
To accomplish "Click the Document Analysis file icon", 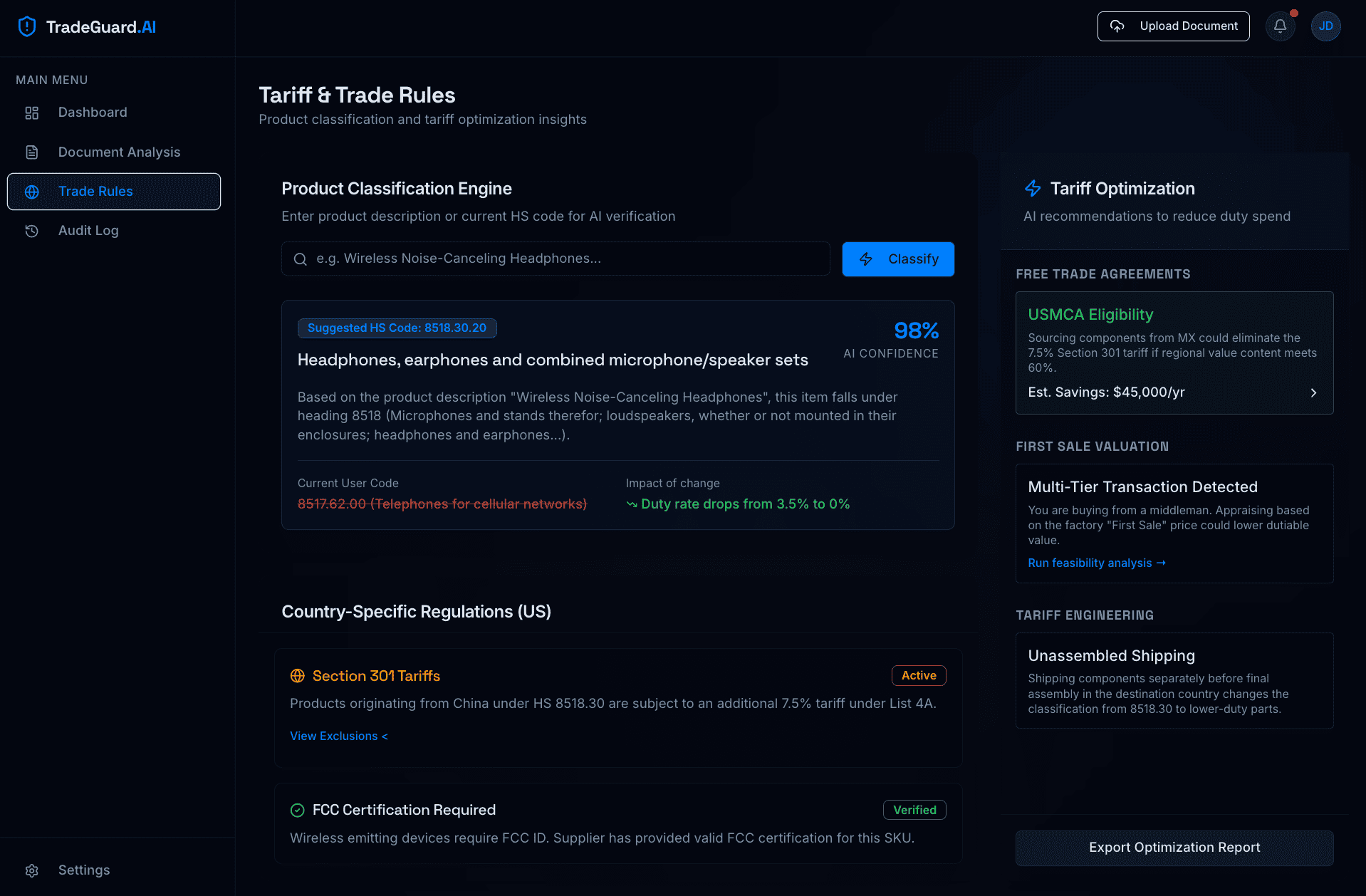I will 32,152.
